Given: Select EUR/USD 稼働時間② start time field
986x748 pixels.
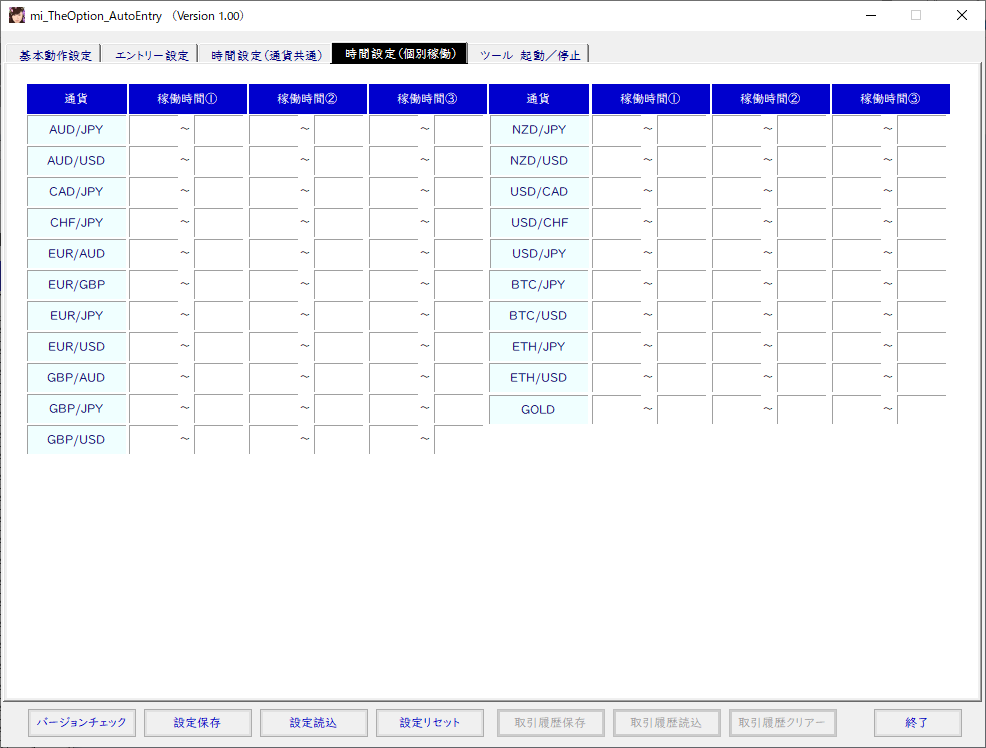Looking at the screenshot, I should 274,347.
